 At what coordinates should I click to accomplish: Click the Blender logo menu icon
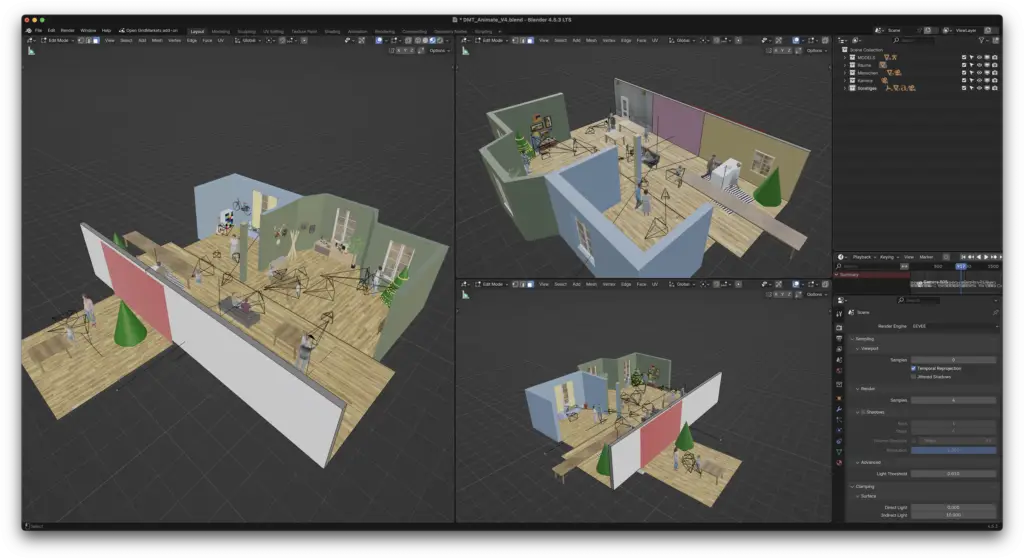click(29, 31)
